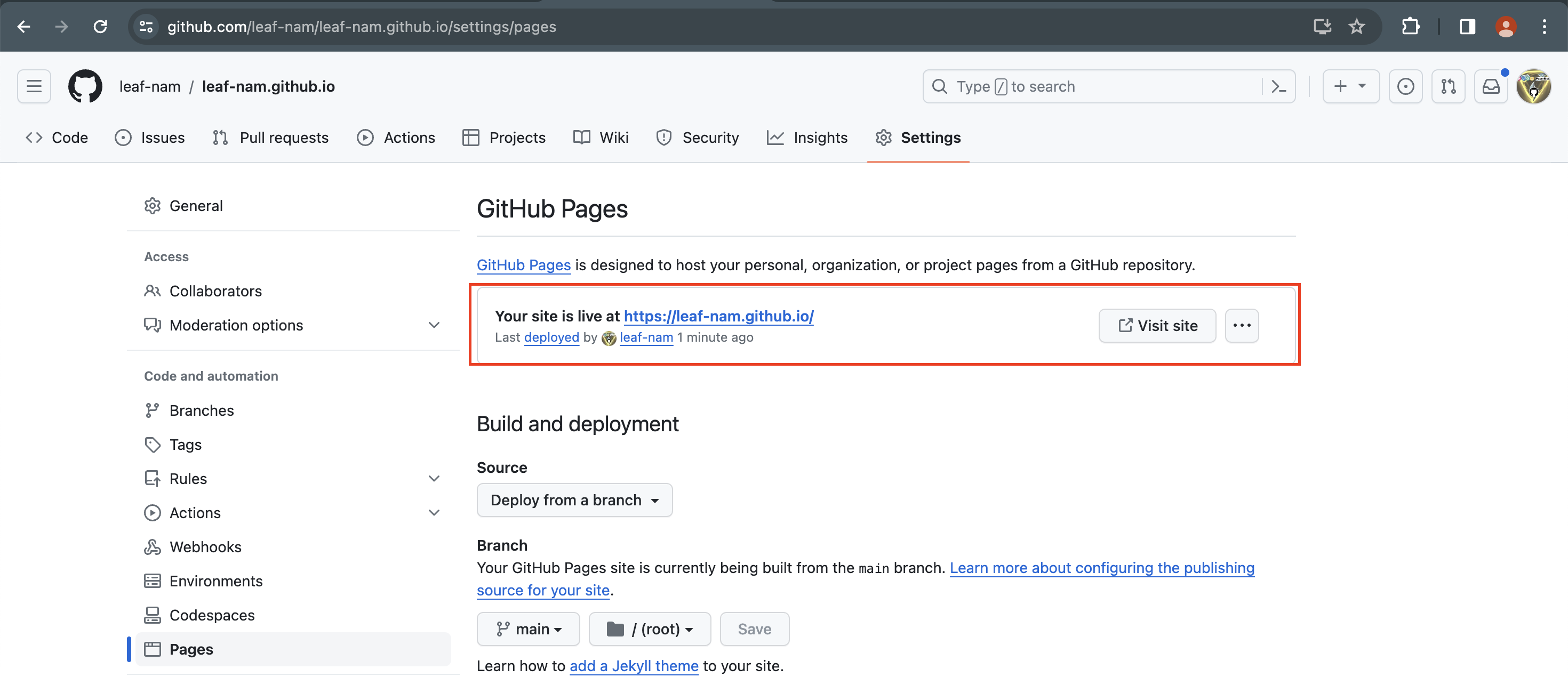
Task: Open Codespaces settings
Action: (x=292, y=615)
